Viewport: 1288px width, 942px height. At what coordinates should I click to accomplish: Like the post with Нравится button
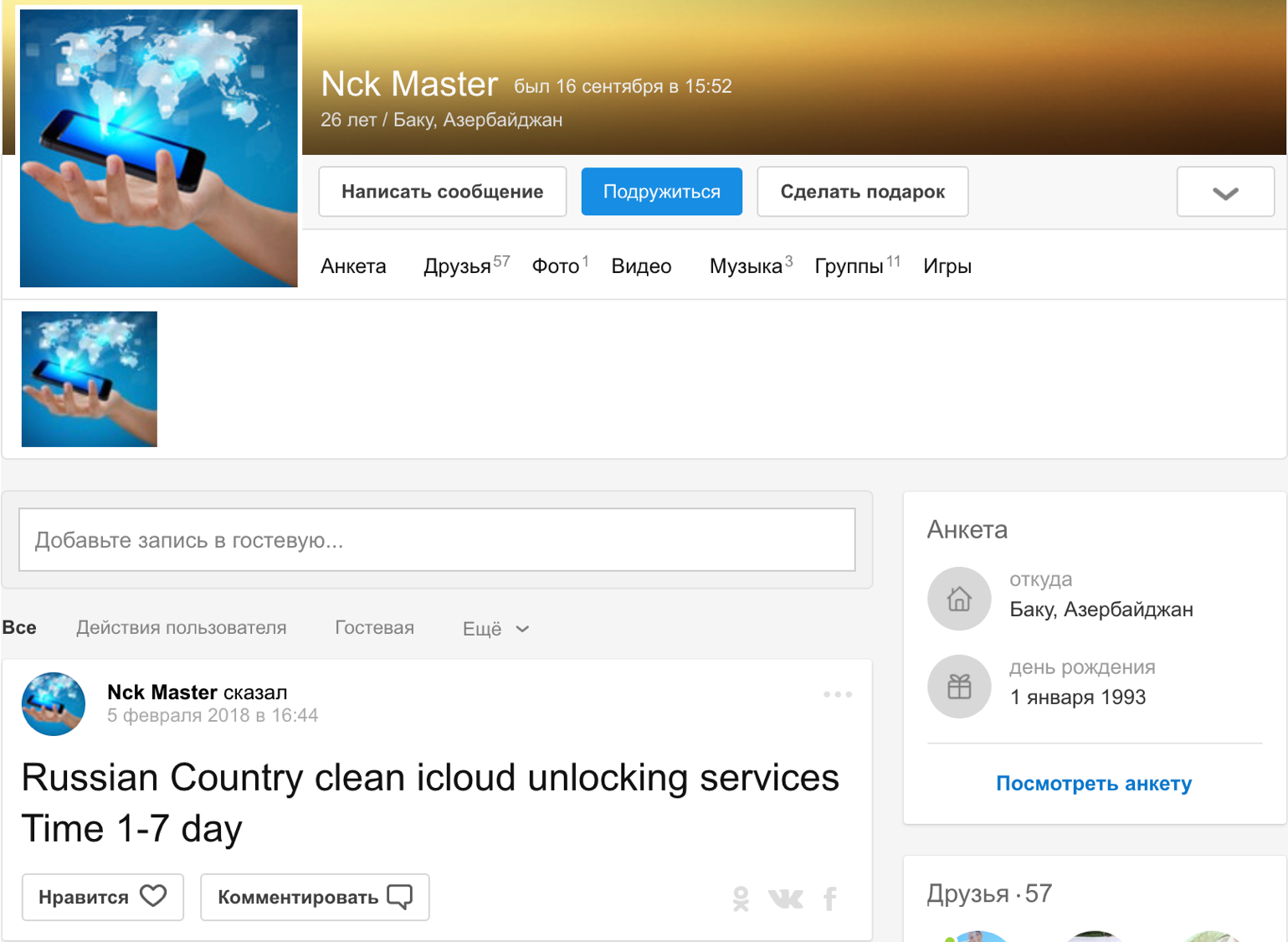[x=103, y=897]
